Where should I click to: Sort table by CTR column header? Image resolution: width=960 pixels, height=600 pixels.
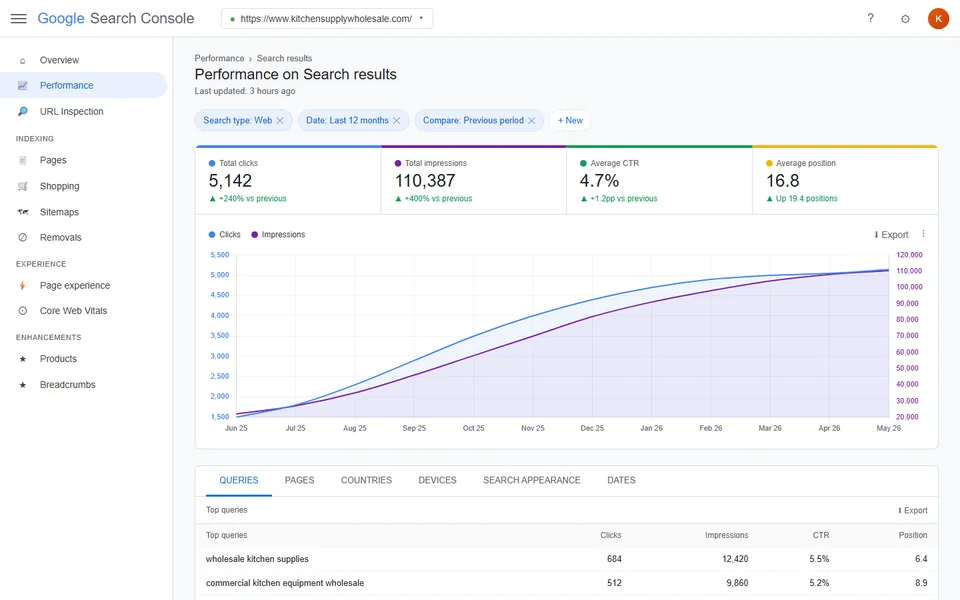coord(820,535)
